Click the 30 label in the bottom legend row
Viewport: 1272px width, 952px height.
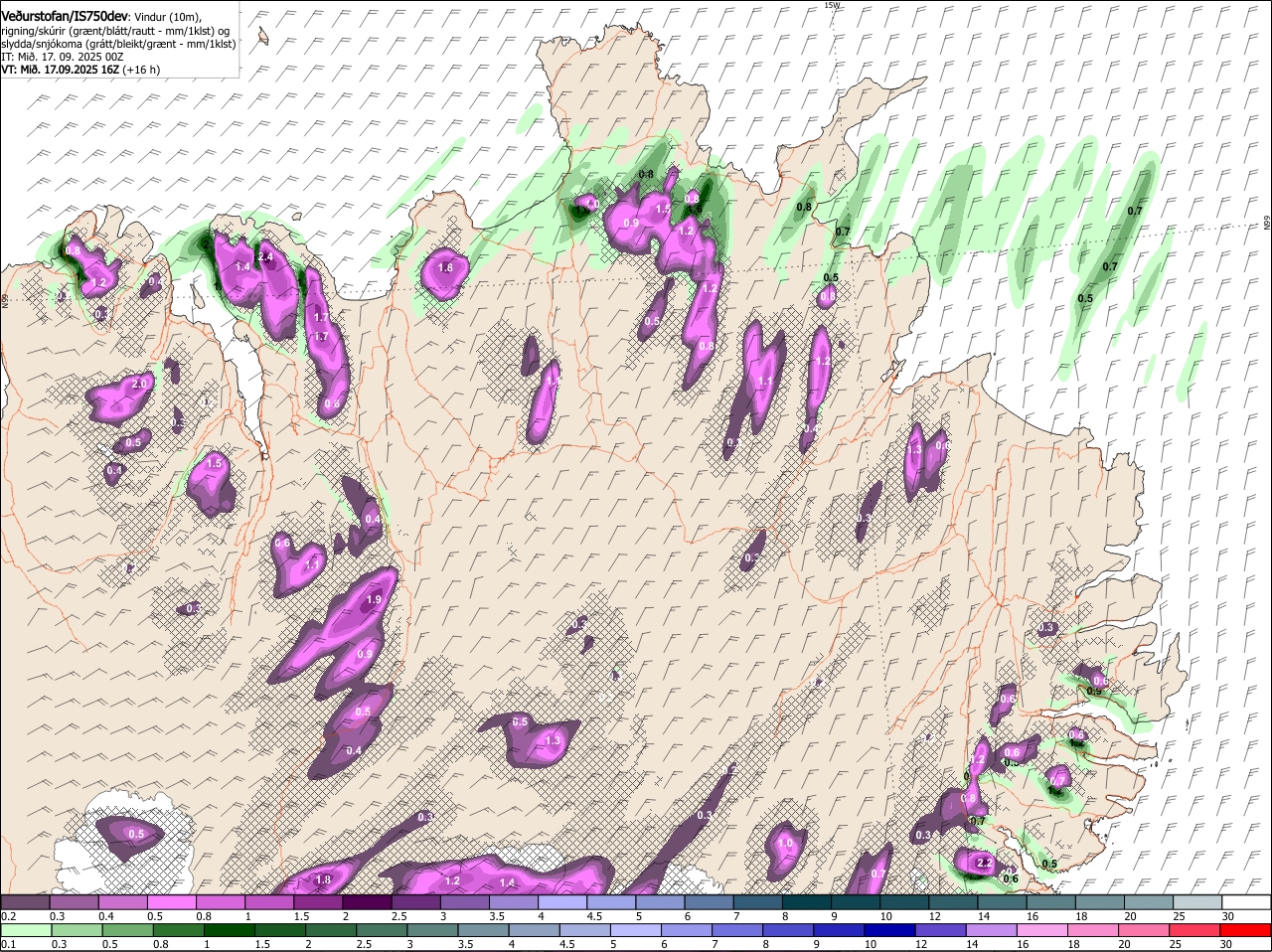point(1225,944)
